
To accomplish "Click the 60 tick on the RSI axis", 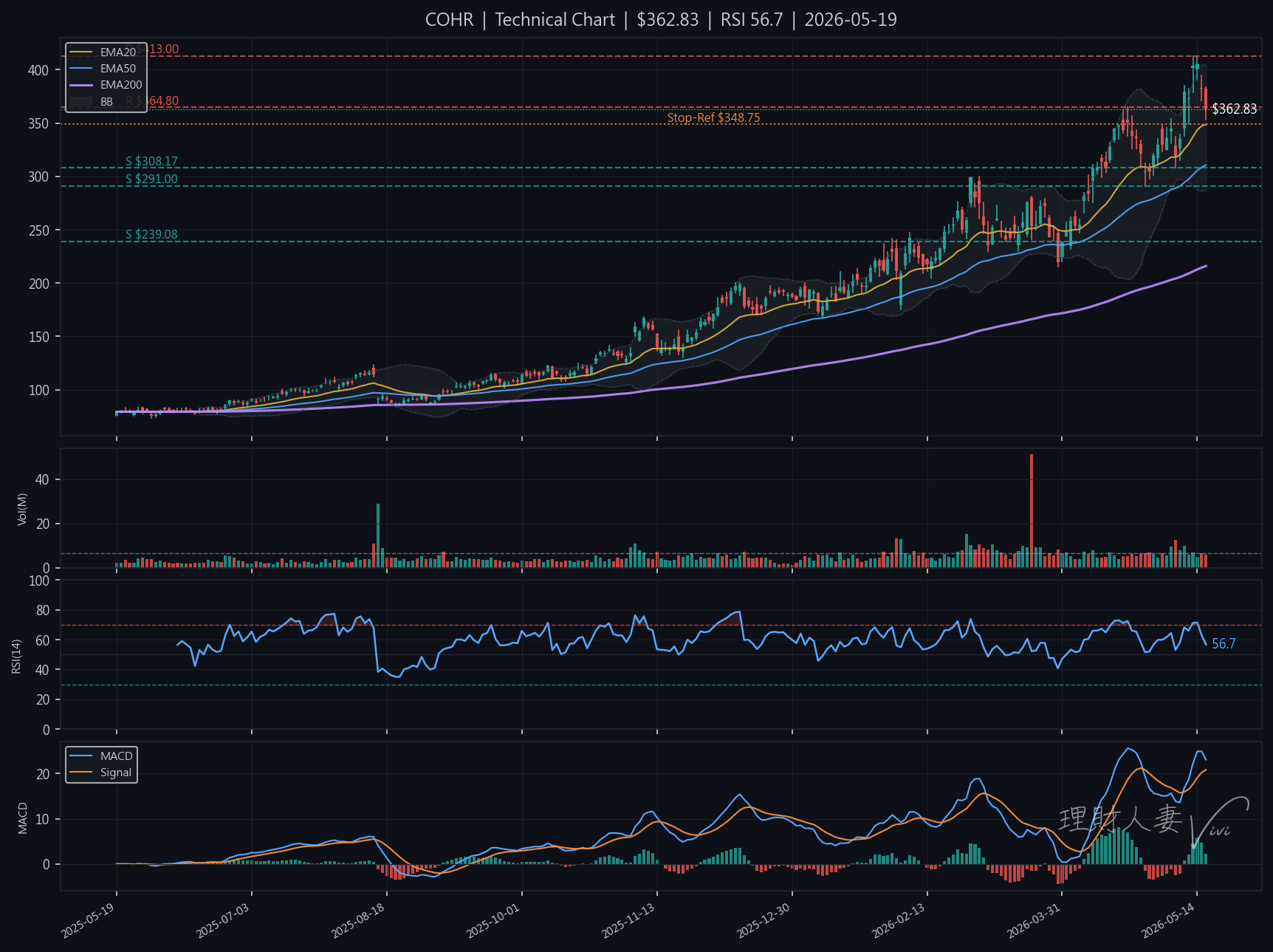I will [x=43, y=640].
